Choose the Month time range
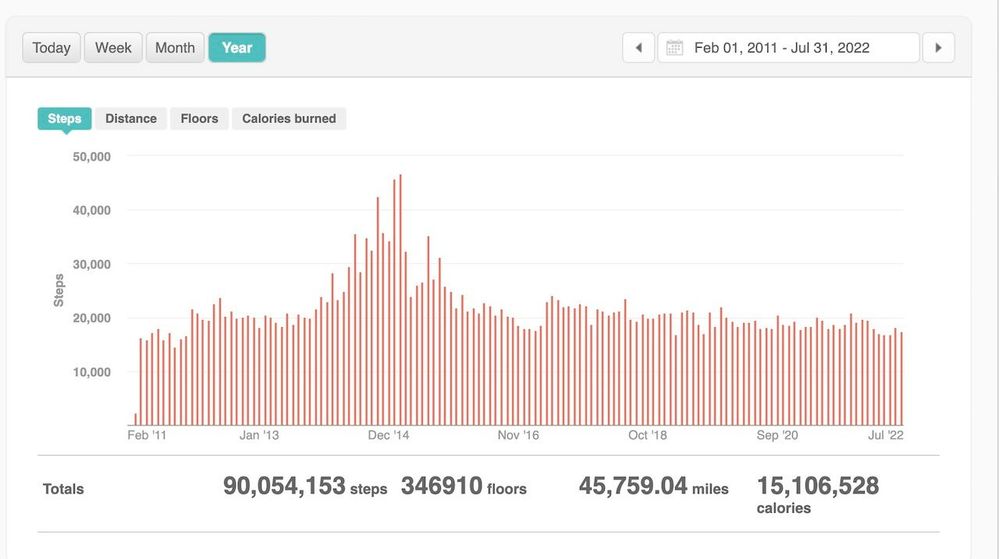The width and height of the screenshot is (999, 559). (x=175, y=48)
